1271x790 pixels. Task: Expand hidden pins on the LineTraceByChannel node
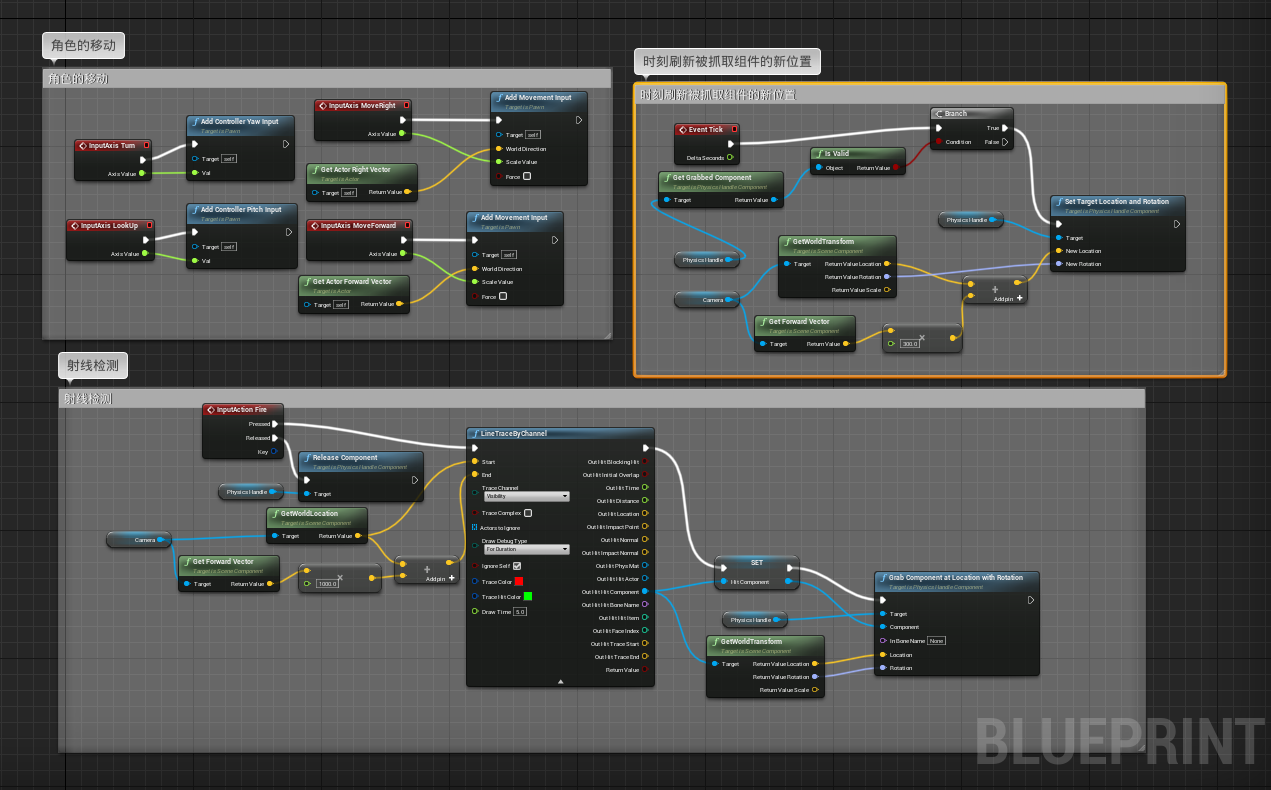pyautogui.click(x=561, y=680)
